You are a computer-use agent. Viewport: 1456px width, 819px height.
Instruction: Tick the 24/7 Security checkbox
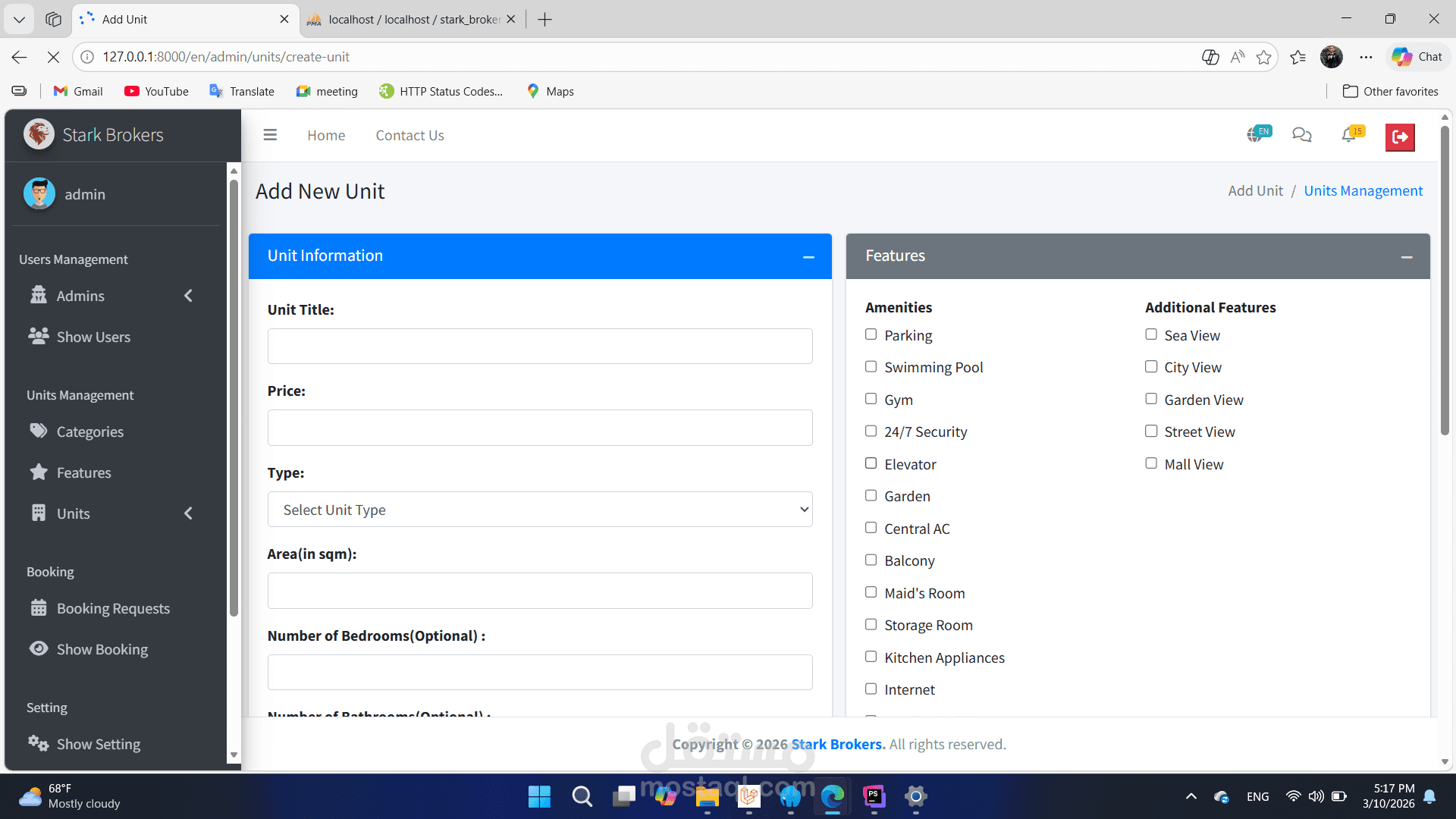click(x=871, y=431)
